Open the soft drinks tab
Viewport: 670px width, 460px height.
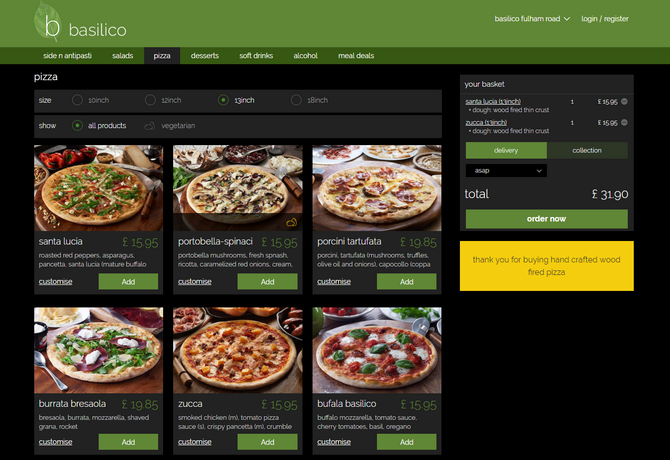256,56
